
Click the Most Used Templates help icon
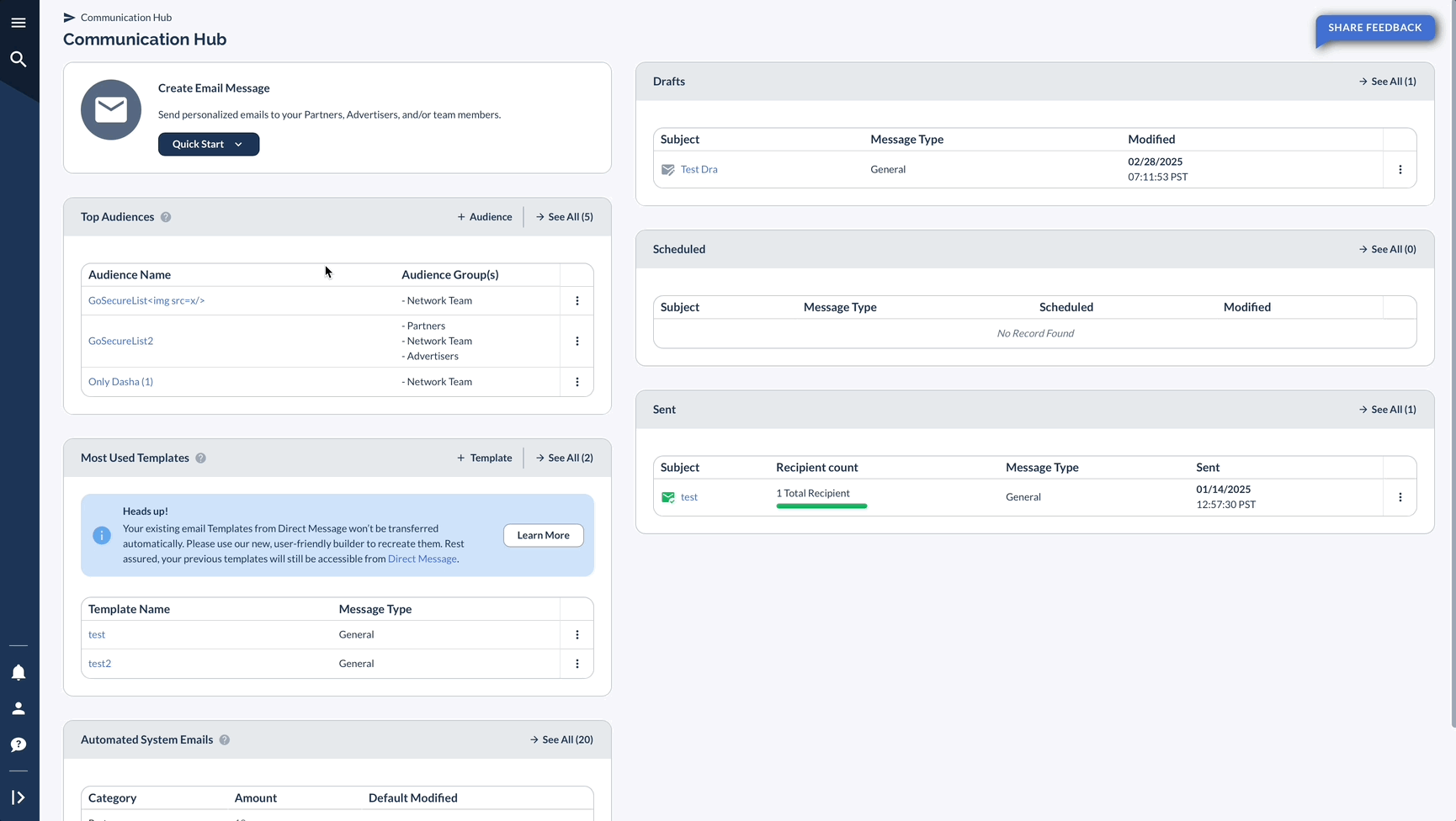[x=200, y=458]
